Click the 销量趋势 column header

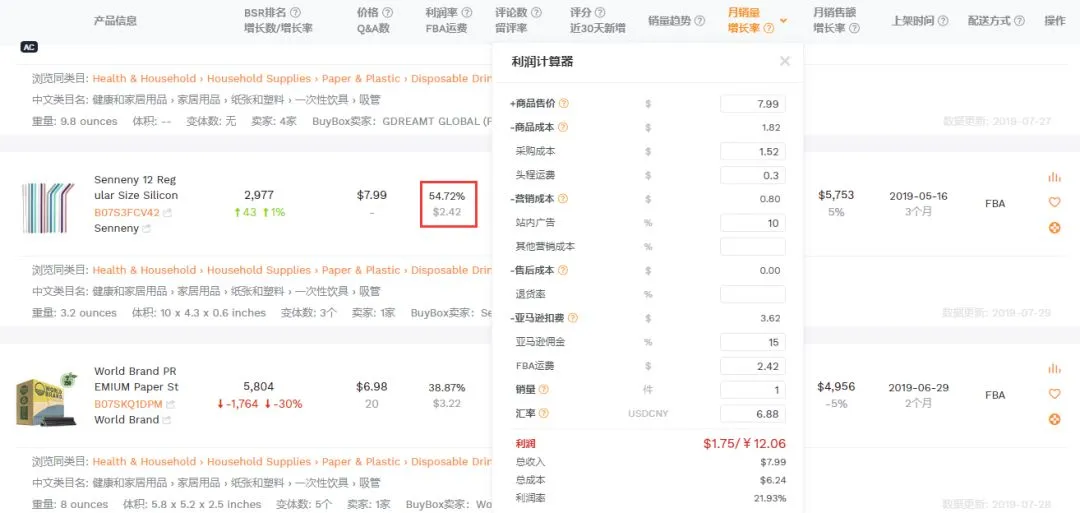click(669, 21)
